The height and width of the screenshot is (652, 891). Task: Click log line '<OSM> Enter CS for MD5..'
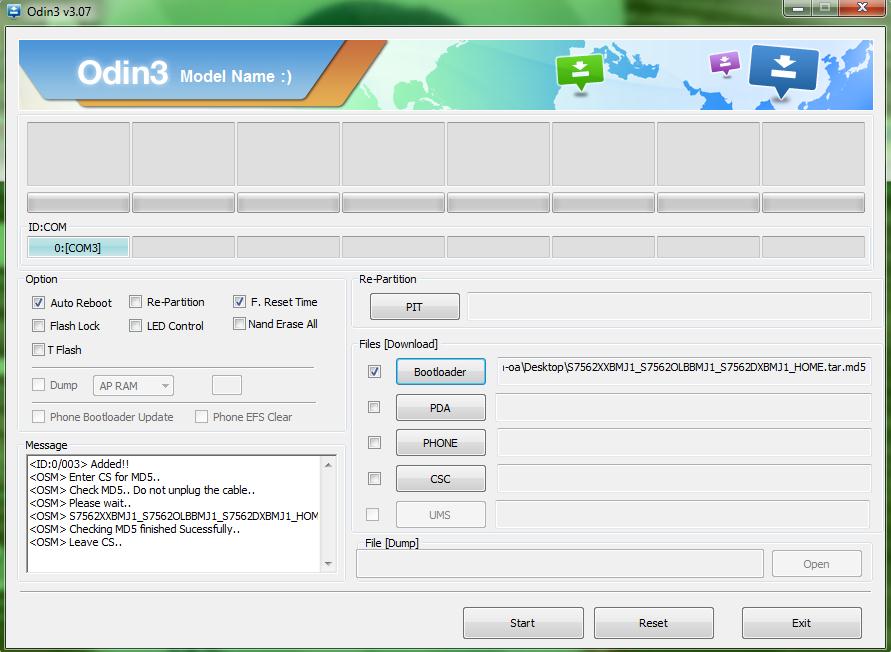[94, 477]
